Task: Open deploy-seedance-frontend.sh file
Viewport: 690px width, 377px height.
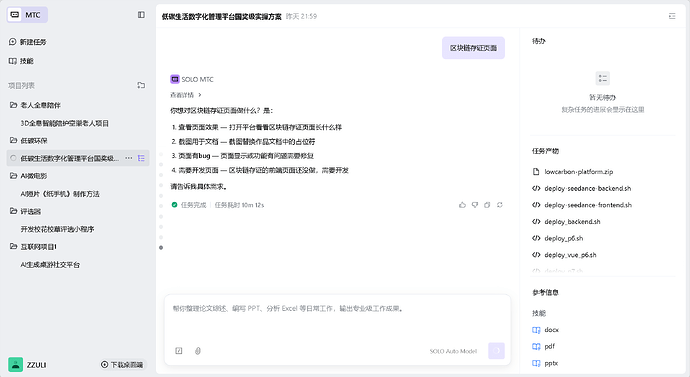Action: pos(582,205)
